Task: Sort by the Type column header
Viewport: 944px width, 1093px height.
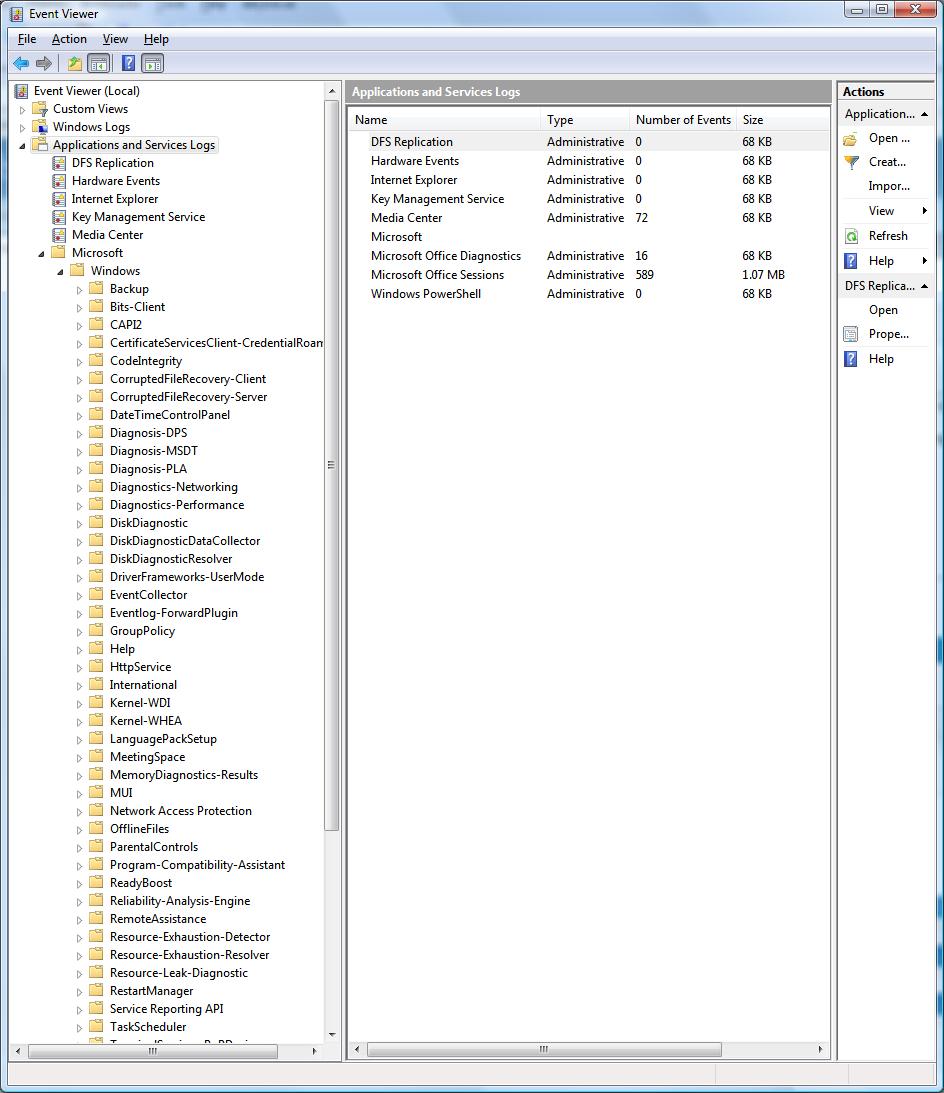Action: click(x=584, y=120)
